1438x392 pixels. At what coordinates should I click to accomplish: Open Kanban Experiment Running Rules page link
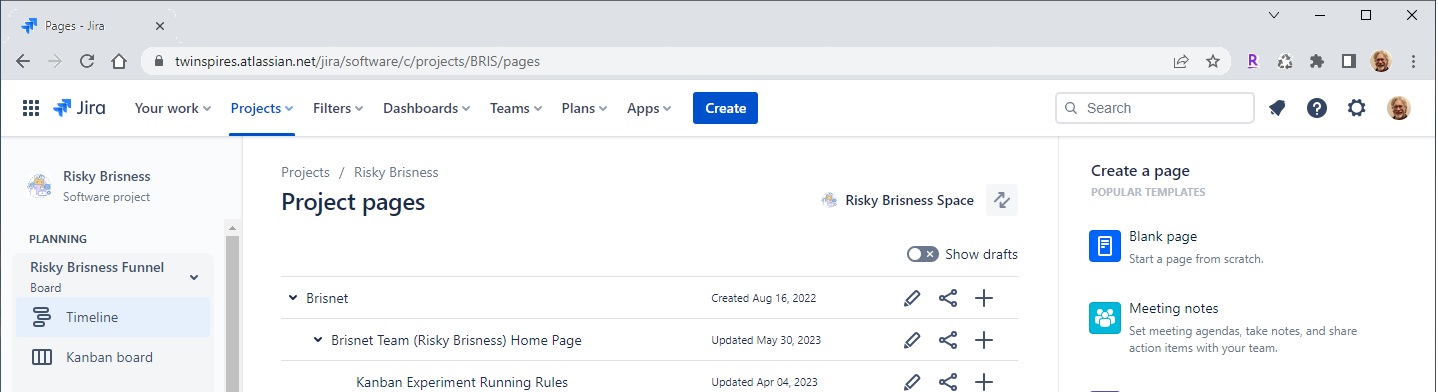(x=462, y=382)
